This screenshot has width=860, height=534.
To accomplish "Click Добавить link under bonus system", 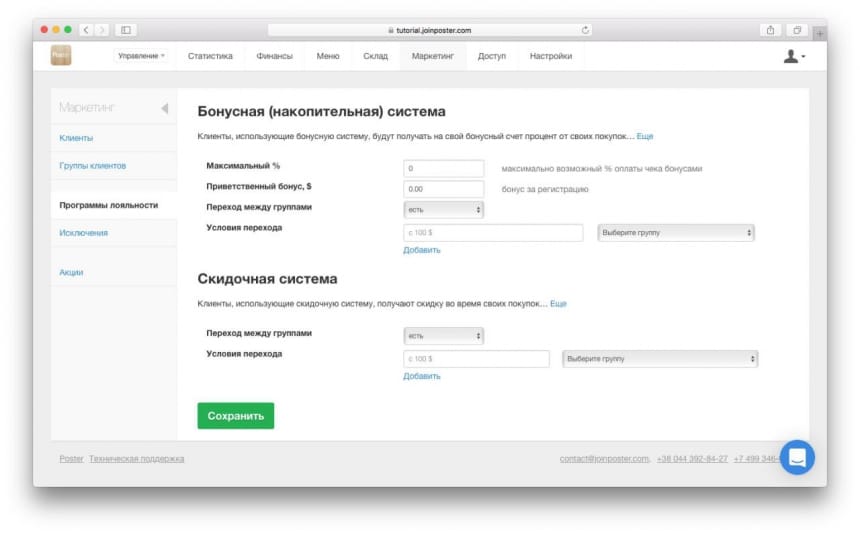I will 421,250.
